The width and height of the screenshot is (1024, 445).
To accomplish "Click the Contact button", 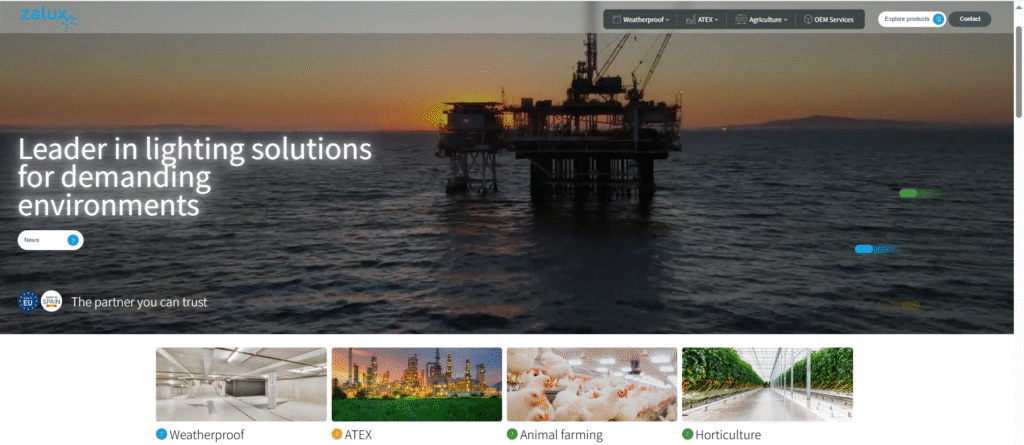I will pyautogui.click(x=970, y=19).
